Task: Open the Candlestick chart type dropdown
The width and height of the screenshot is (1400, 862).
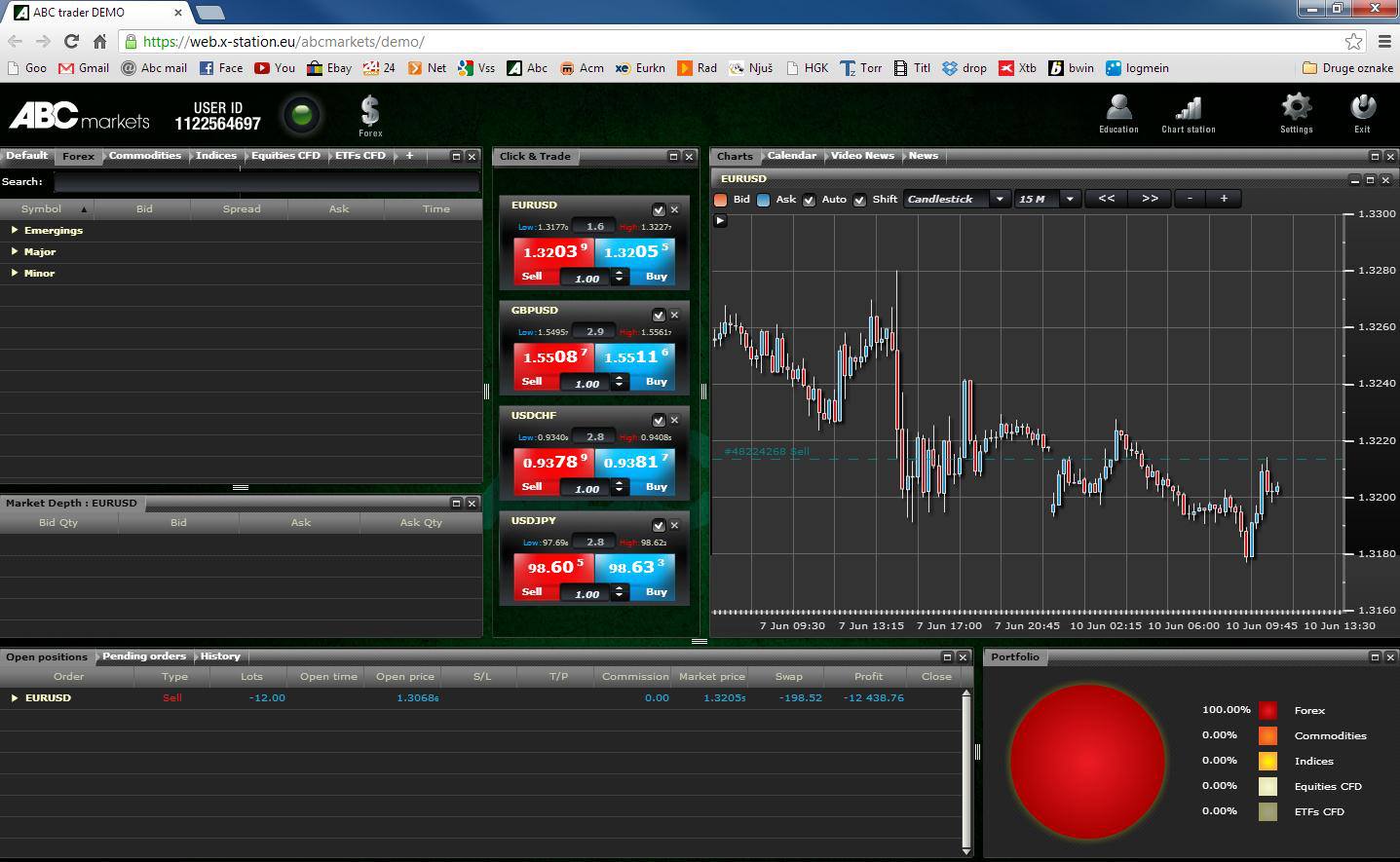Action: [957, 199]
